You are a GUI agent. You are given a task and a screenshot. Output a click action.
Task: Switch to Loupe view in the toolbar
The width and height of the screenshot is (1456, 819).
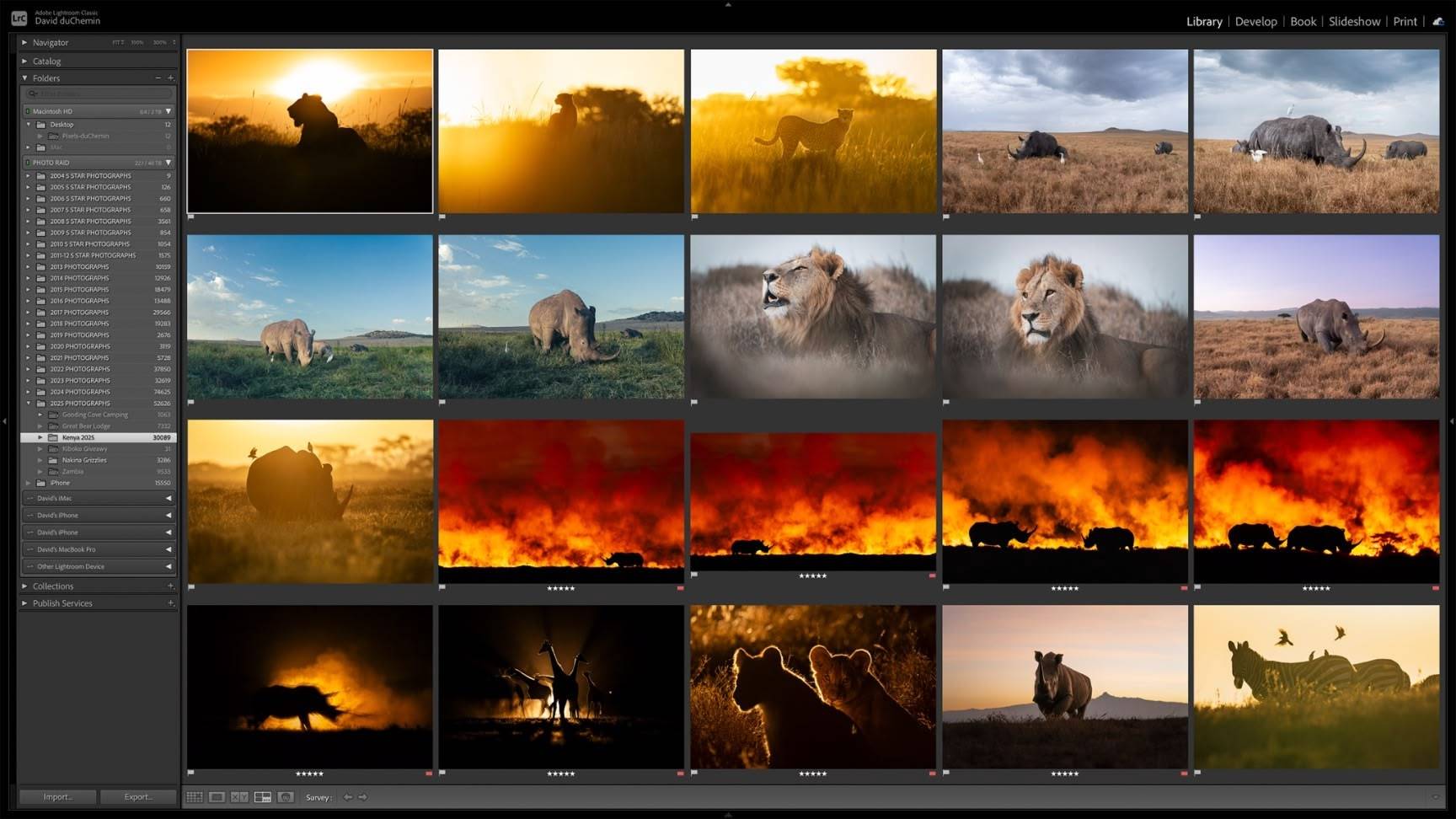click(x=217, y=797)
